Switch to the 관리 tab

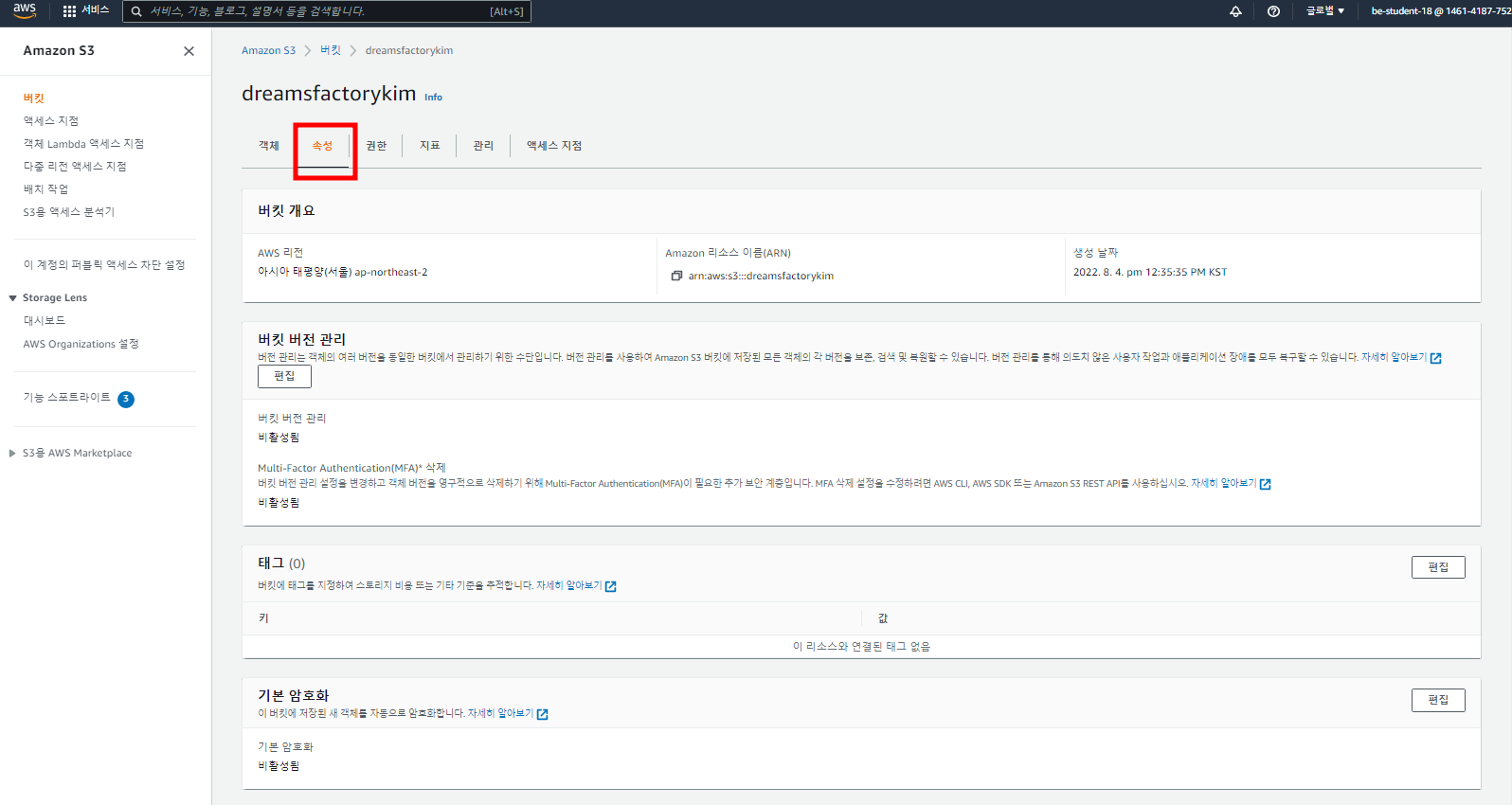(x=483, y=146)
